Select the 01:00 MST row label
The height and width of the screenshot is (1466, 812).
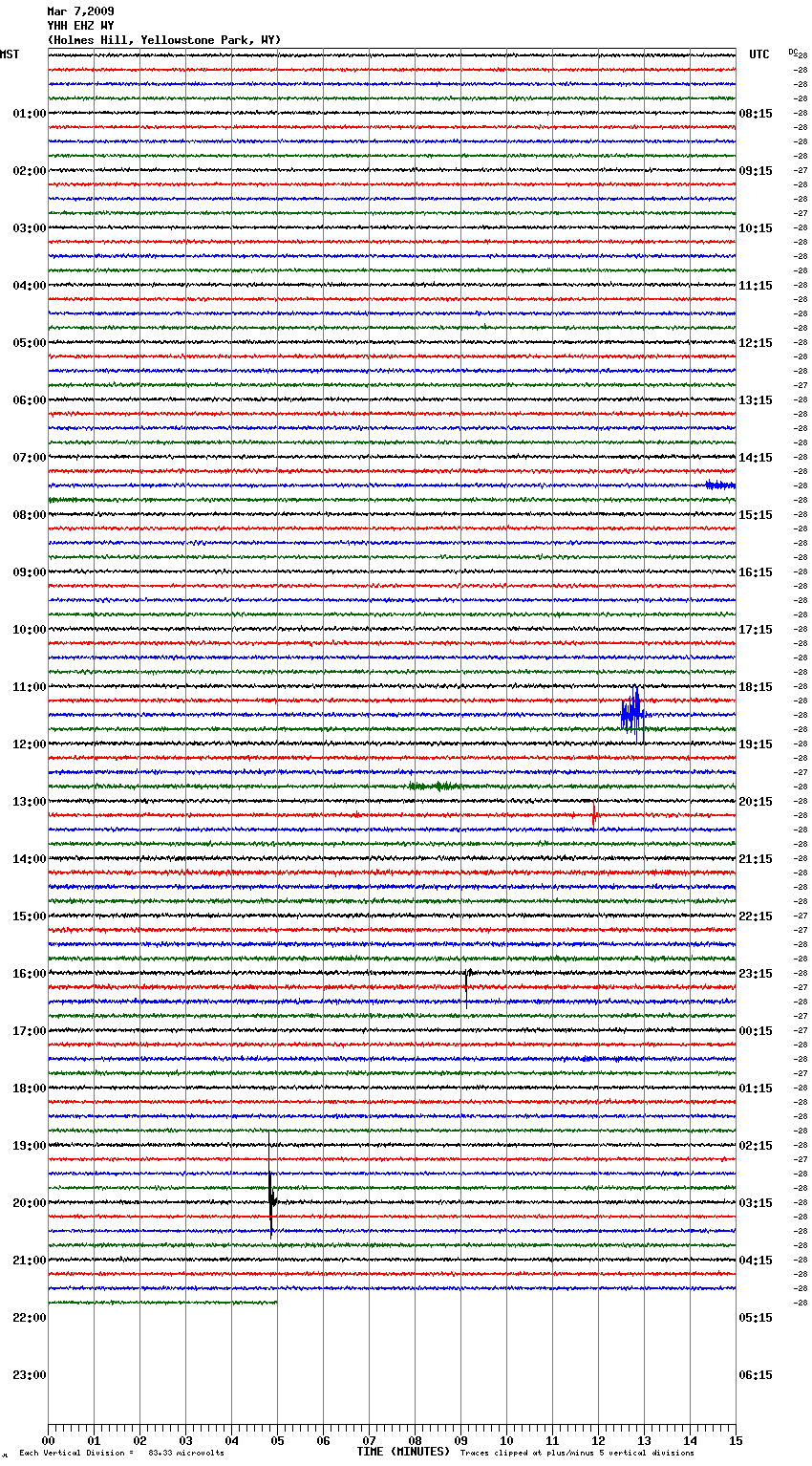coord(30,114)
